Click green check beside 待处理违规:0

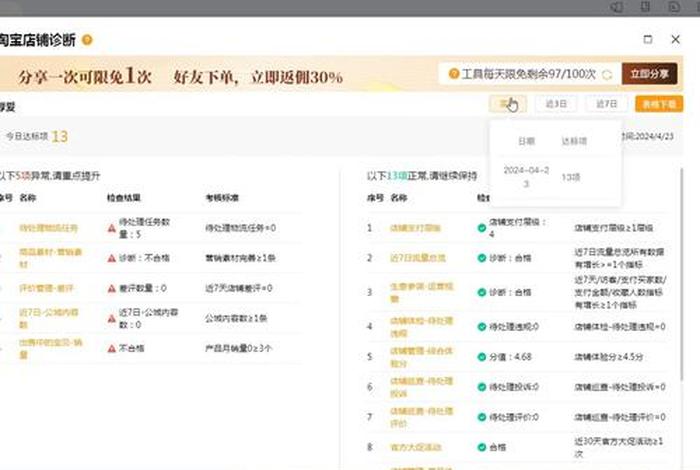click(x=482, y=327)
